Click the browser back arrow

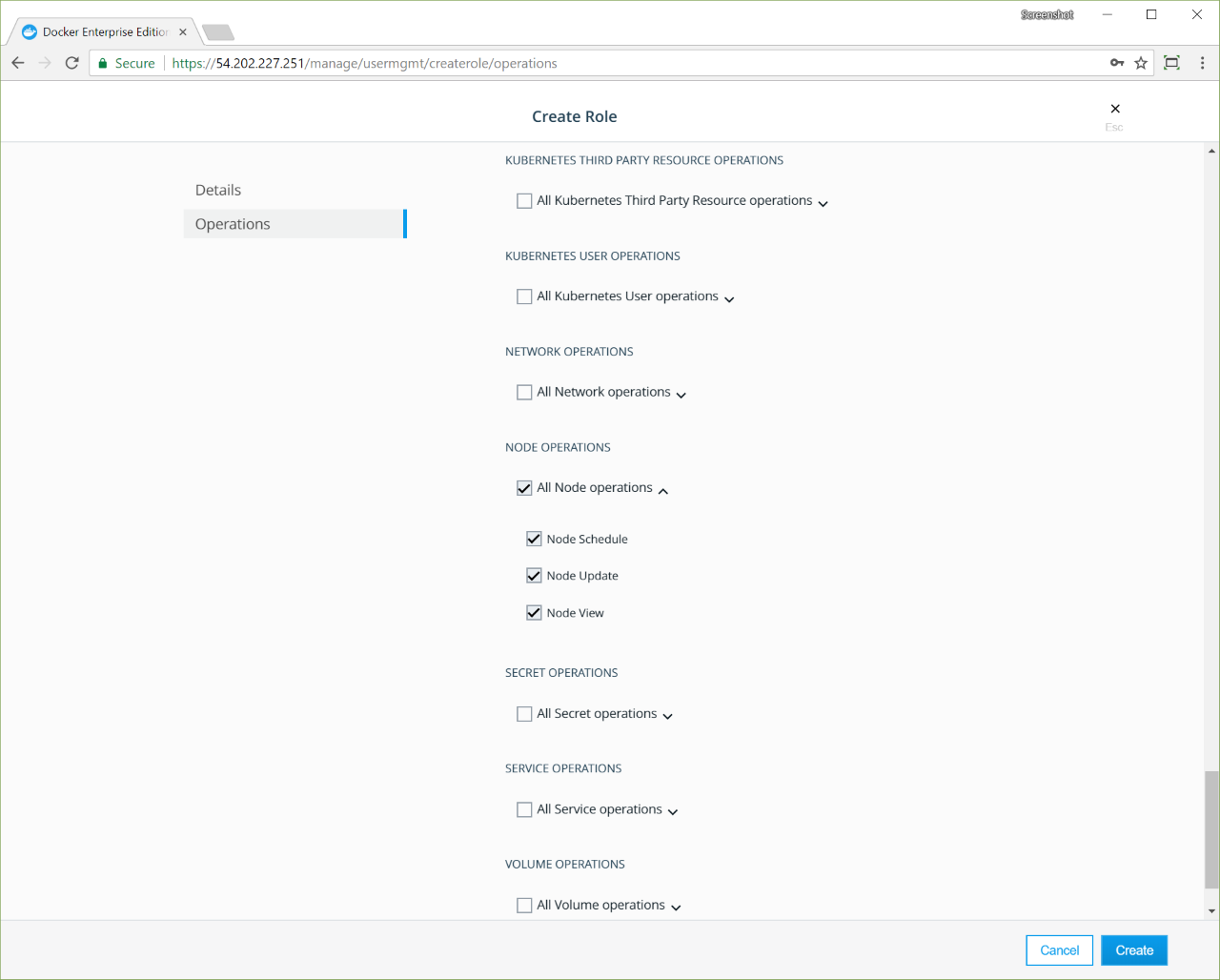coord(18,63)
